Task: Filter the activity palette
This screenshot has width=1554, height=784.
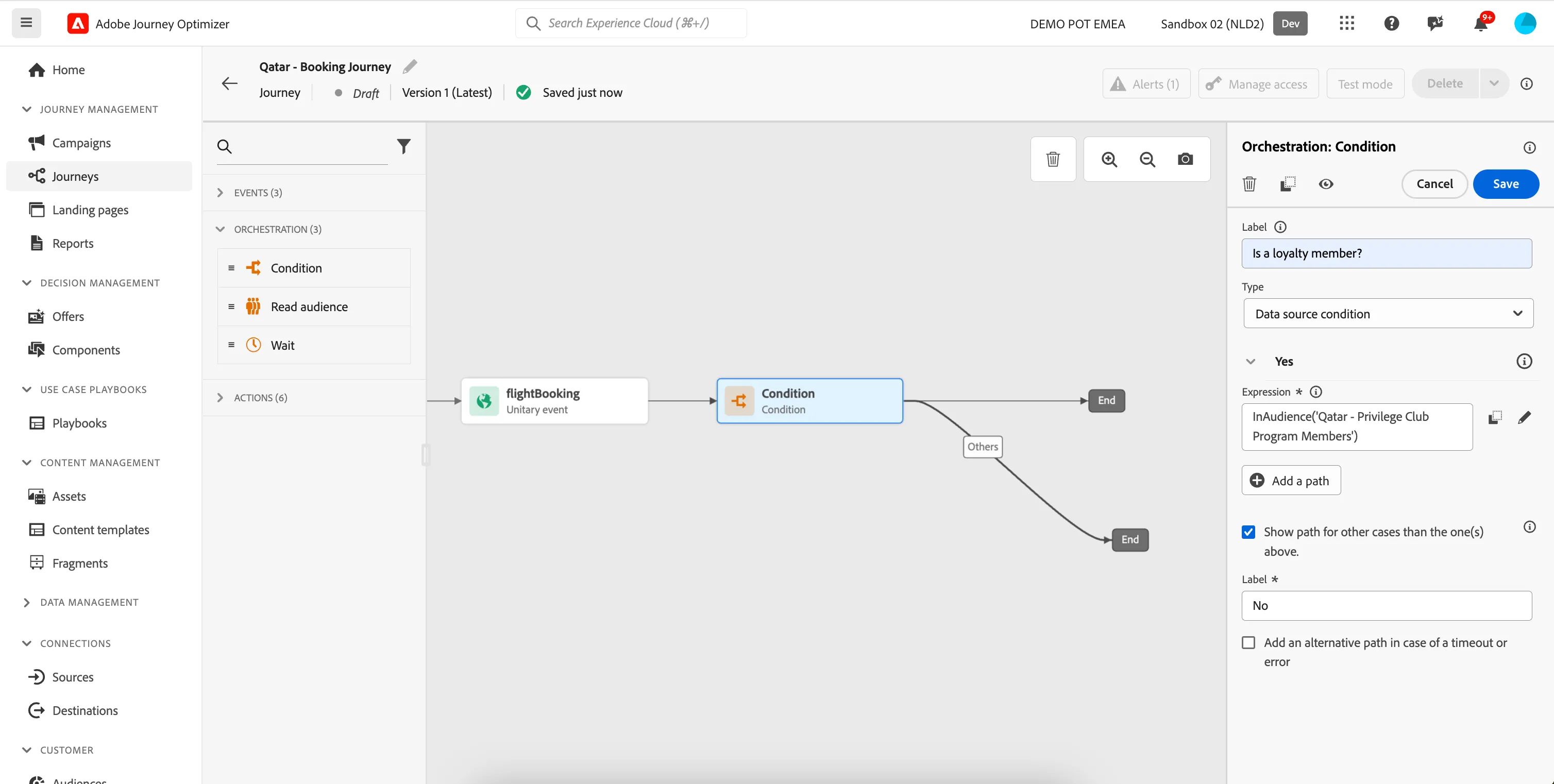Action: pyautogui.click(x=403, y=146)
